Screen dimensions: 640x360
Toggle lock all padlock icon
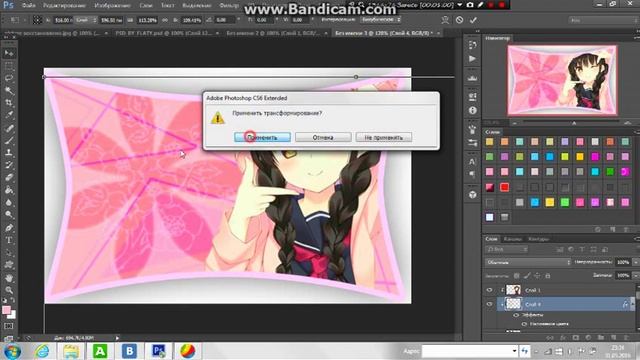[x=548, y=276]
